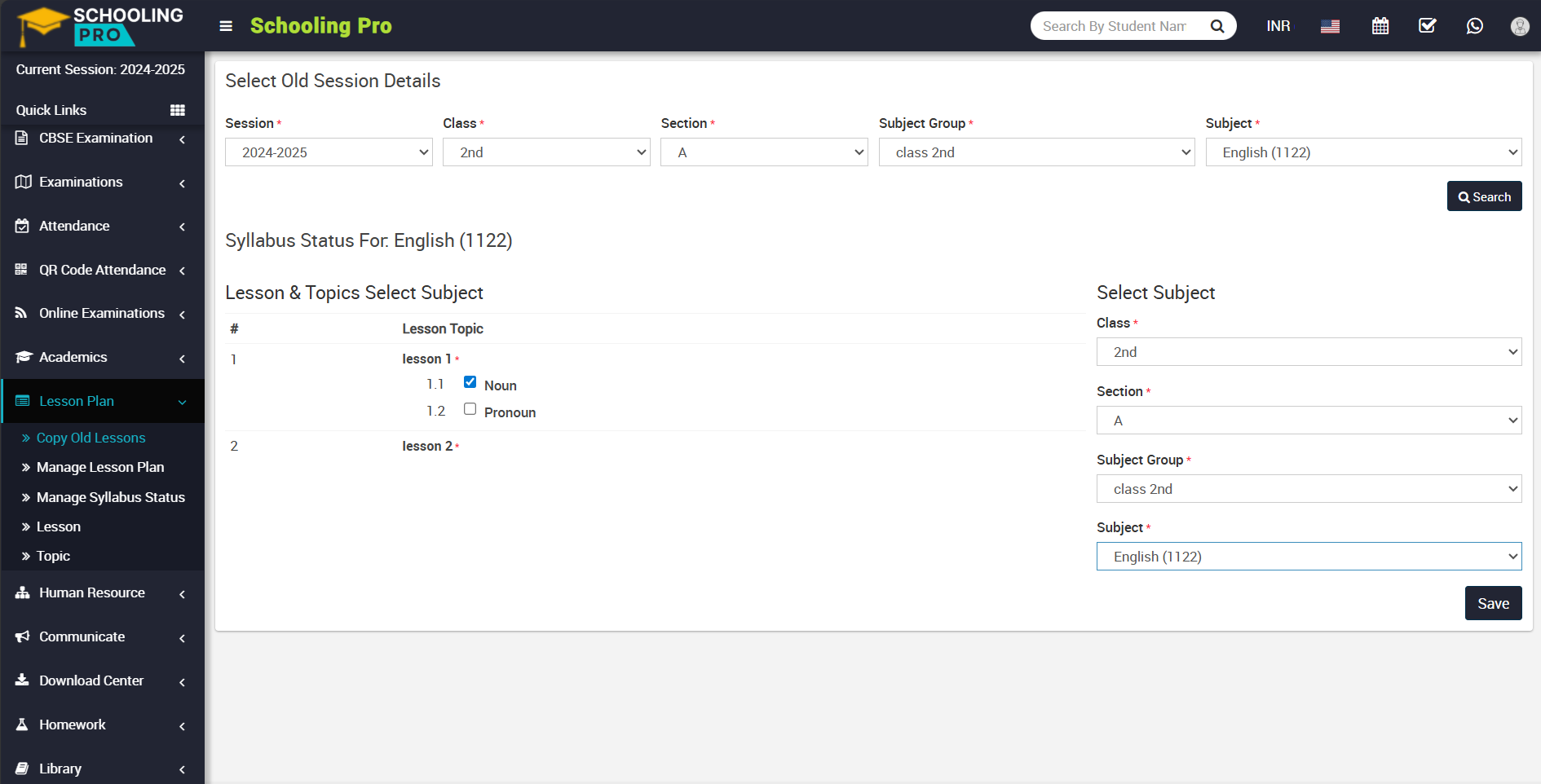
Task: Focus the Search By Student Name field
Action: click(x=1115, y=26)
